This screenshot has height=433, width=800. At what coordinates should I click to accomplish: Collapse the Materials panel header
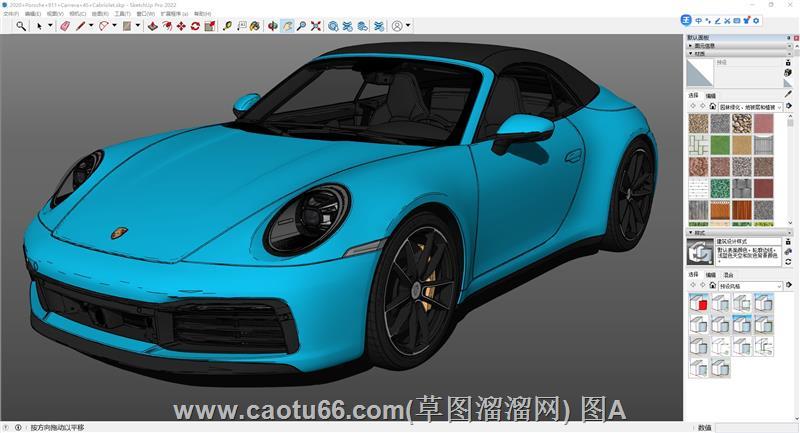pyautogui.click(x=737, y=53)
